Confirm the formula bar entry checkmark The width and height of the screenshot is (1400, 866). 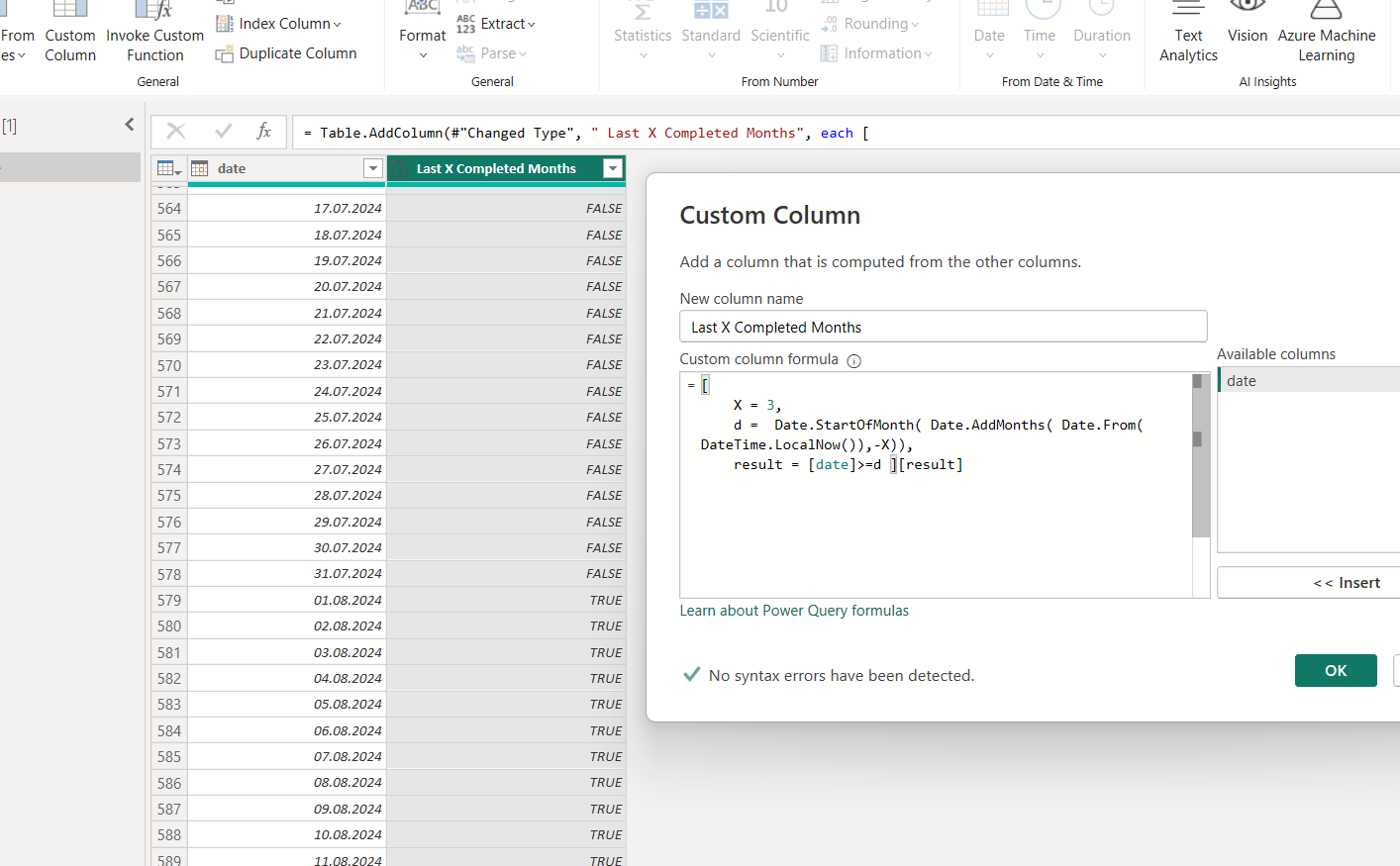(224, 131)
